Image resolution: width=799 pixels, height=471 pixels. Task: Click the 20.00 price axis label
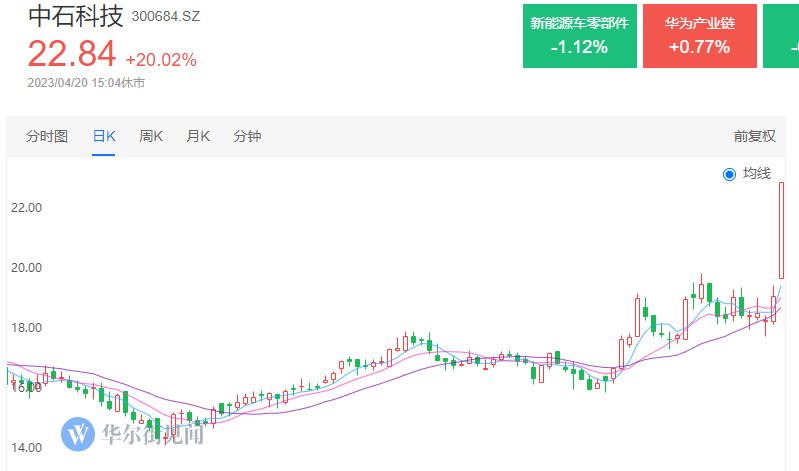point(26,268)
